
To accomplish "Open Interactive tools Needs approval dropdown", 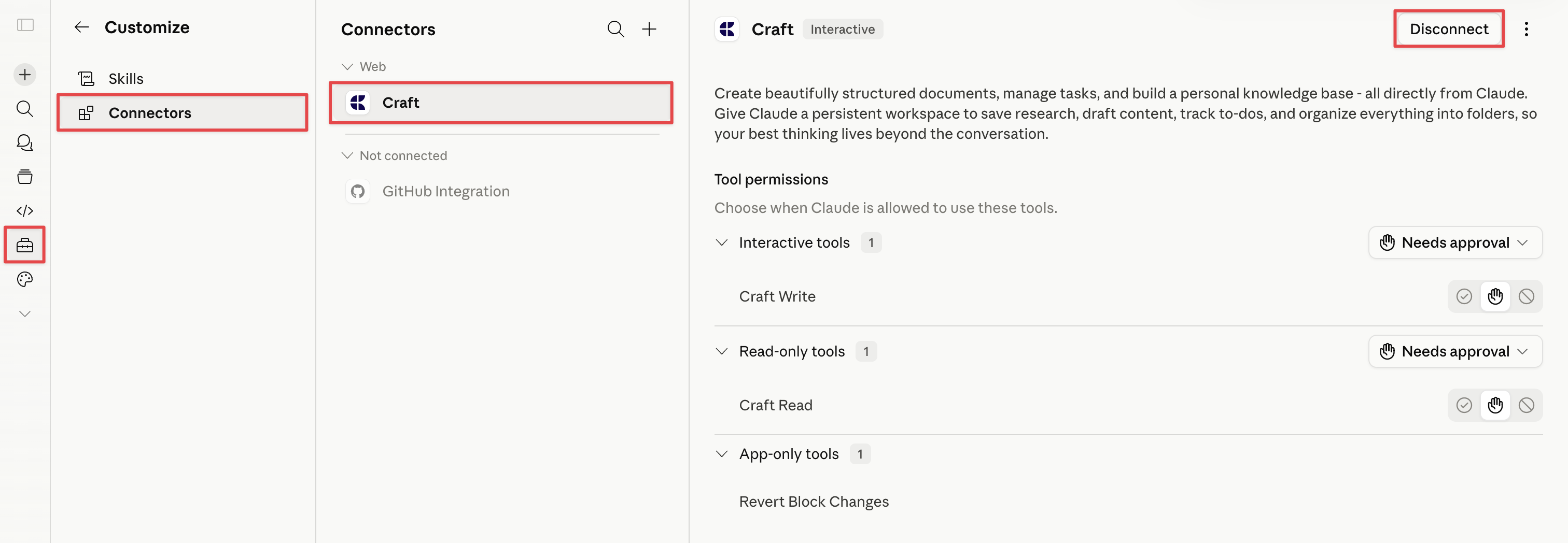I will (x=1455, y=242).
